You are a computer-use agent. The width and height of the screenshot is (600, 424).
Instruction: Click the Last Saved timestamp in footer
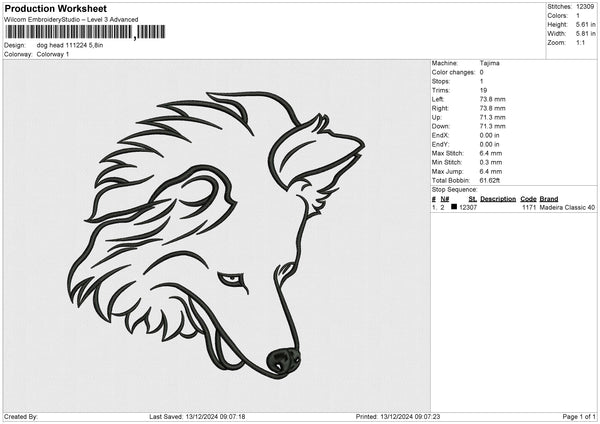(x=197, y=416)
